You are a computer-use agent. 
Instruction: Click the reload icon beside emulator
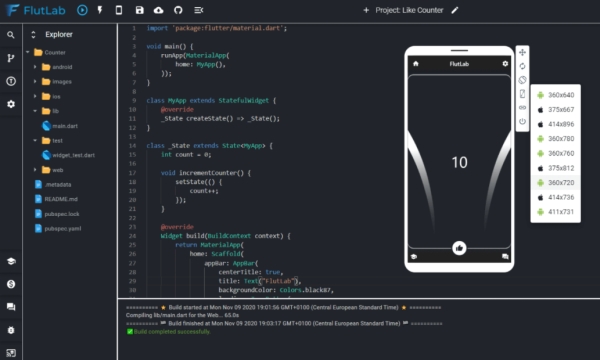click(522, 66)
